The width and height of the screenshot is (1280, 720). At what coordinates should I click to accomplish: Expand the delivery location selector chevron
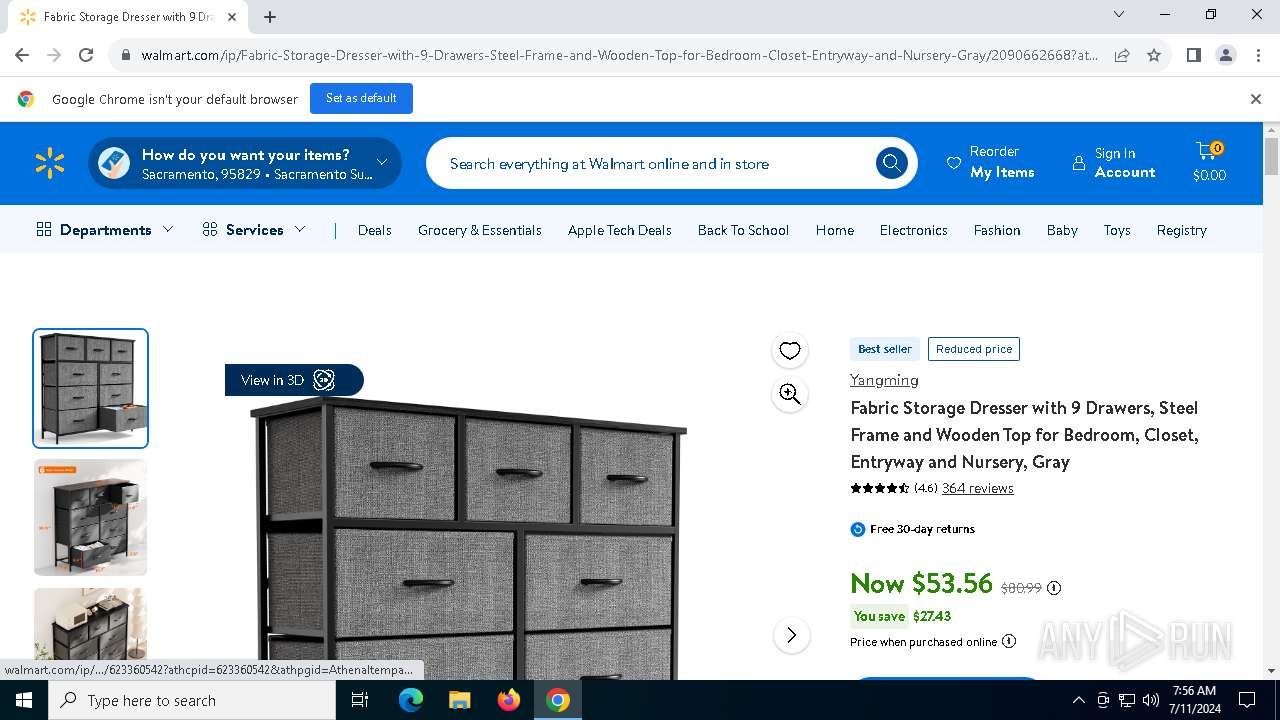tap(382, 163)
